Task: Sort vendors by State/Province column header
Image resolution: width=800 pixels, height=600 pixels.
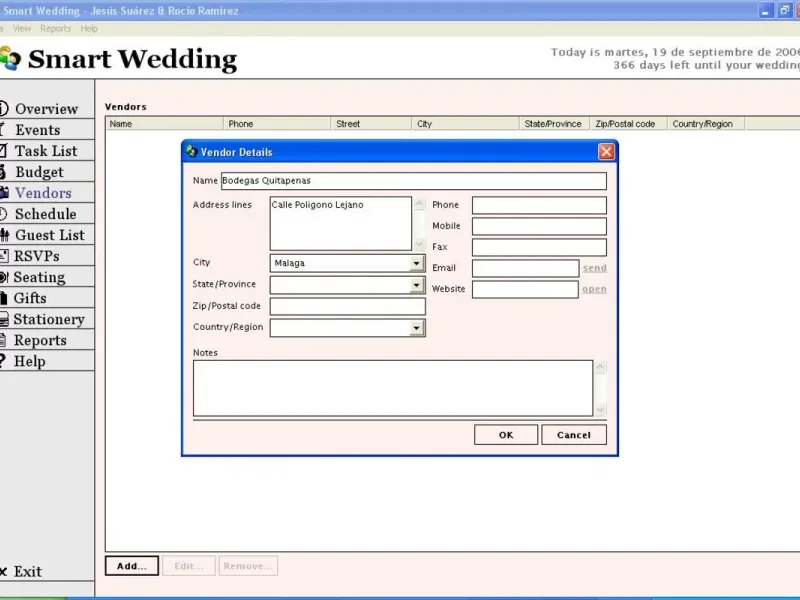Action: (x=554, y=123)
